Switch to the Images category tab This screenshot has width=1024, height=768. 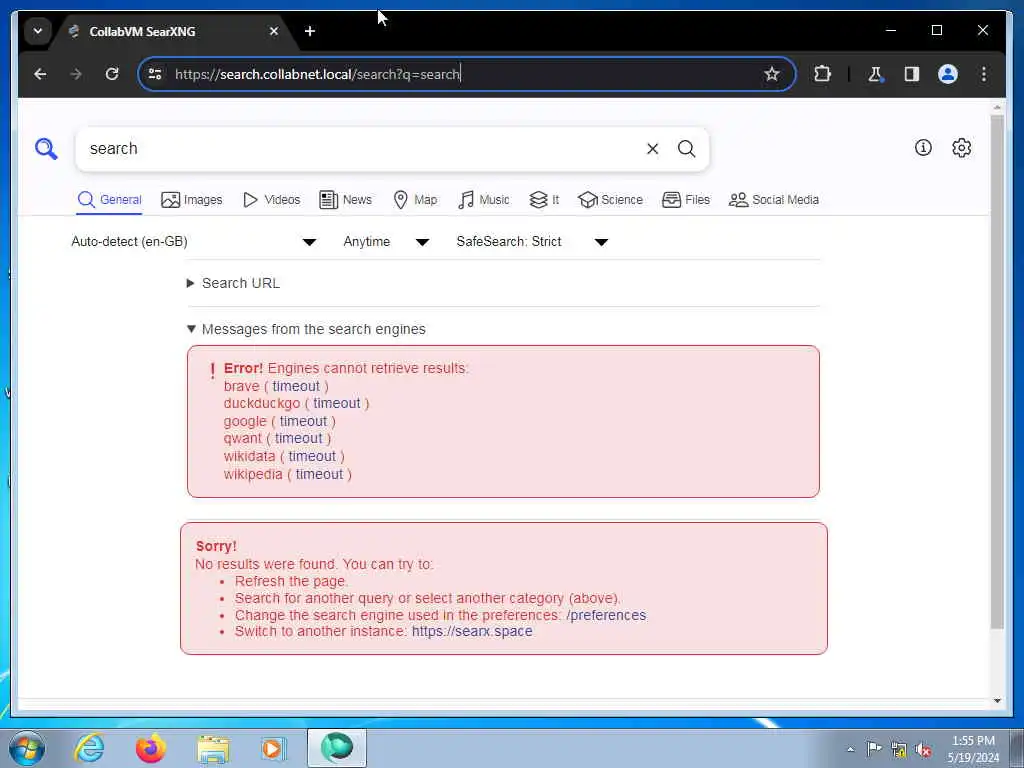pyautogui.click(x=191, y=200)
